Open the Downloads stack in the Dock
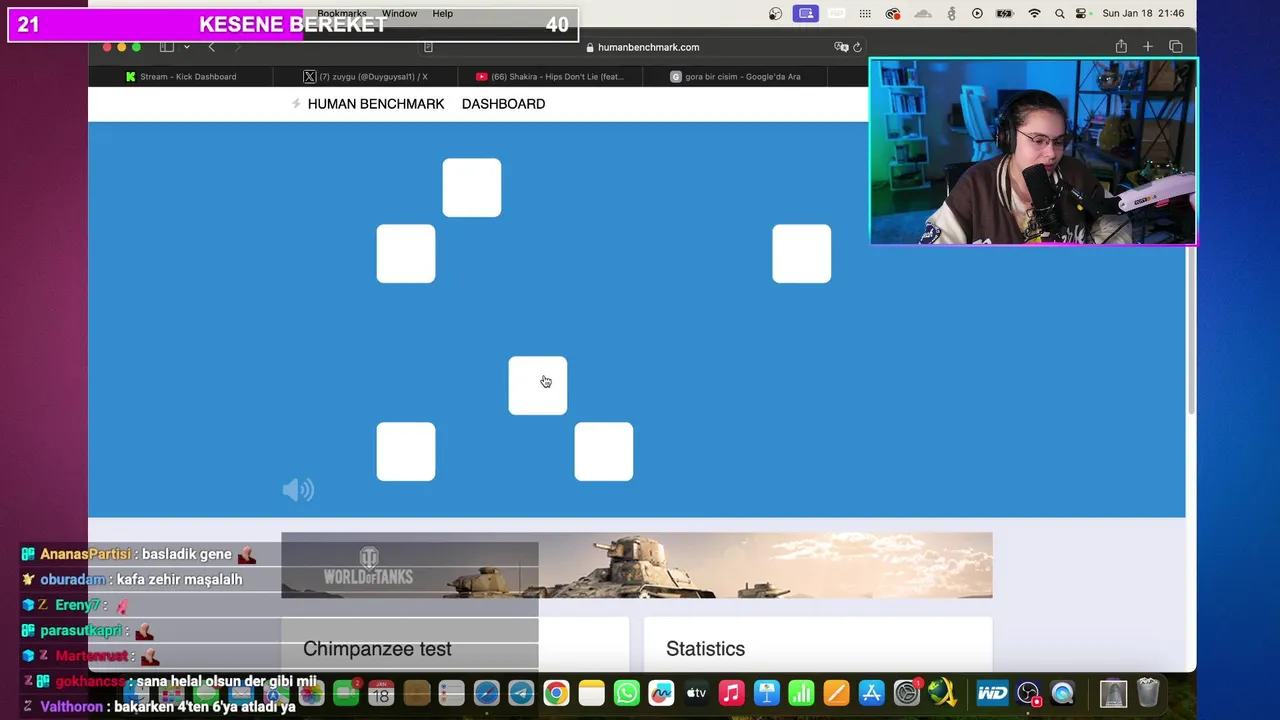Viewport: 1280px width, 720px height. [1113, 693]
